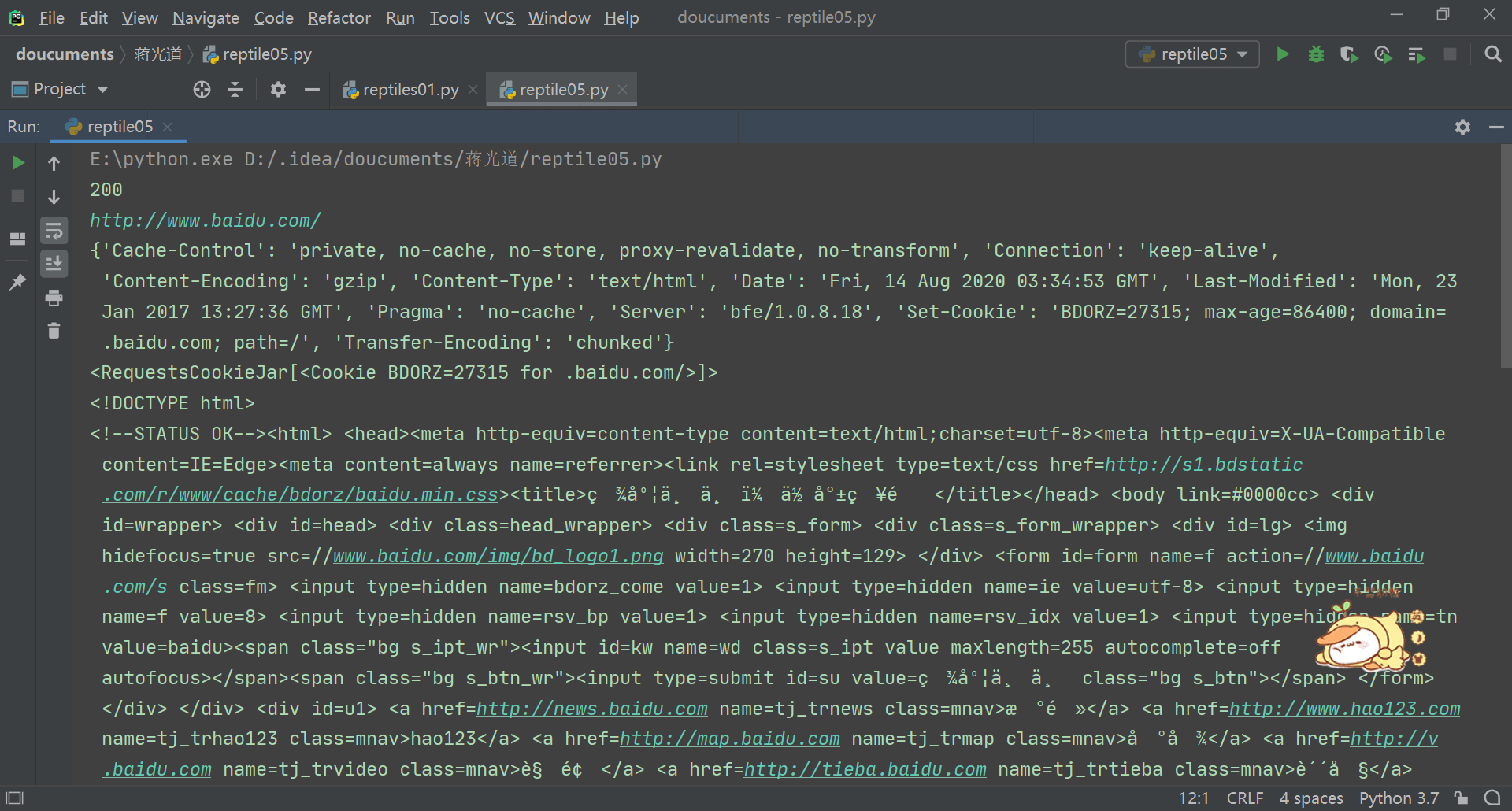
Task: Run reptile05 with coverage
Action: [1349, 54]
